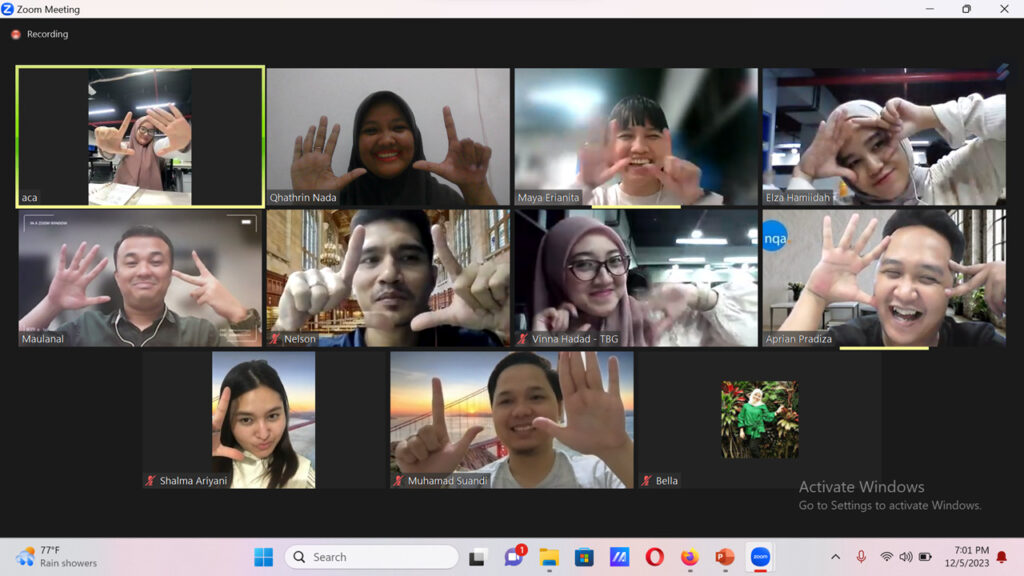1024x576 pixels.
Task: Expand hidden system tray icons chevron
Action: tap(835, 557)
